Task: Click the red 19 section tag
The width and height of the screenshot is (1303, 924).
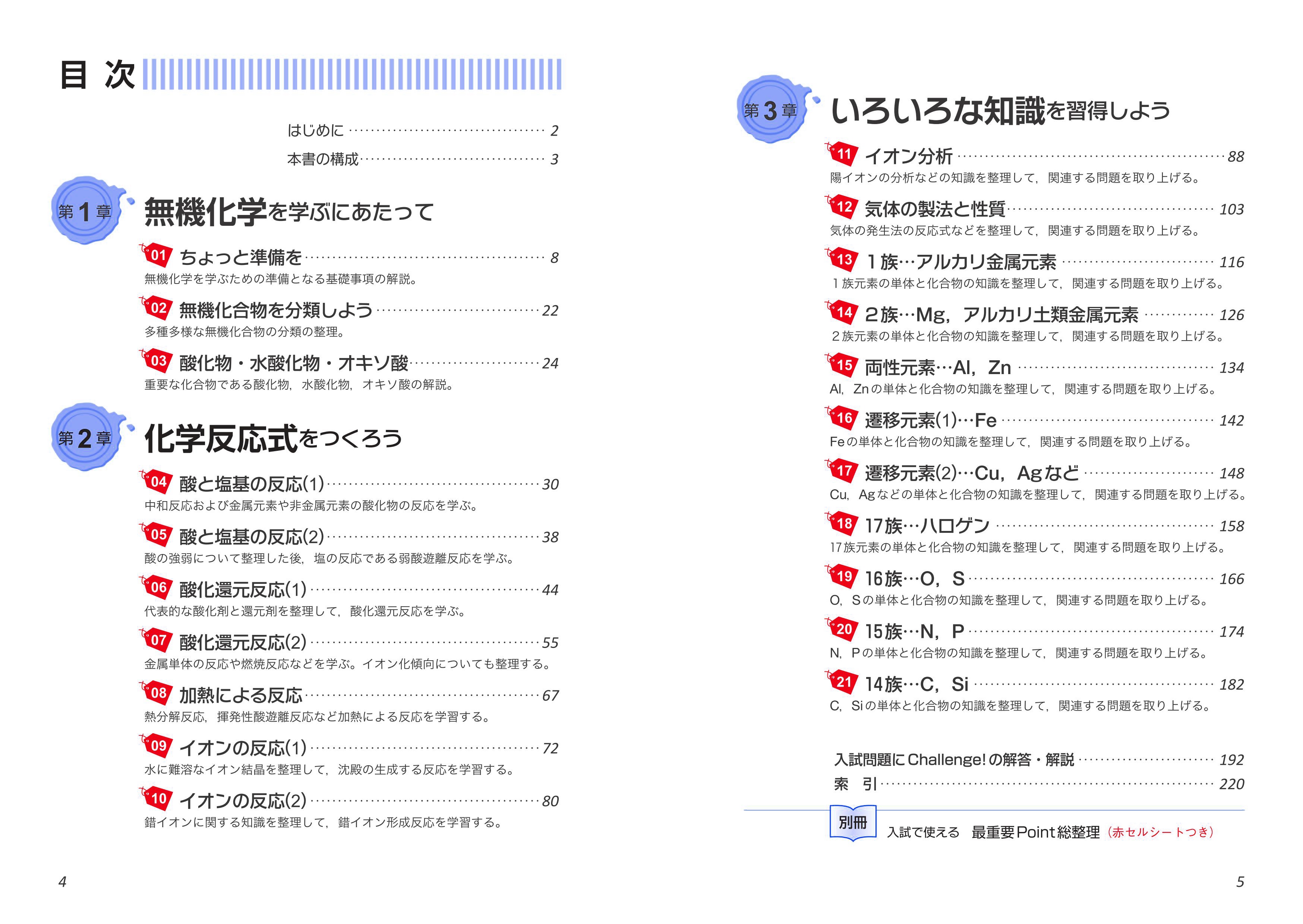Action: tap(842, 576)
